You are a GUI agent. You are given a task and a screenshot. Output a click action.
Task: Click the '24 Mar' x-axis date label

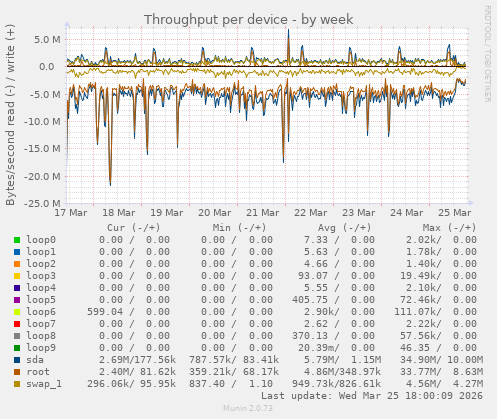pos(407,213)
